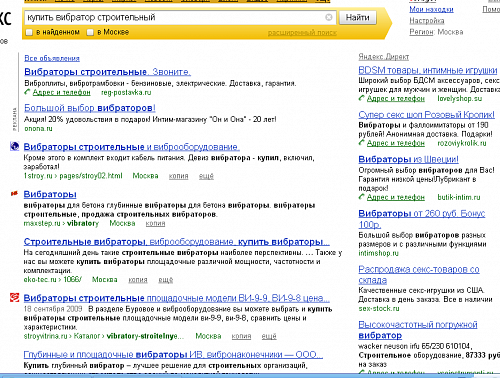Screen dimensions: 500x378
Task: Open the 'Яндекс.Директ' link
Action: (384, 57)
